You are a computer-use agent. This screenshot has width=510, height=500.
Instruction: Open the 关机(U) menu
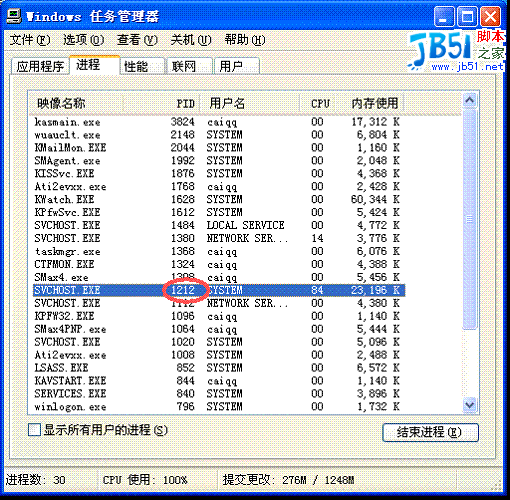pos(191,40)
